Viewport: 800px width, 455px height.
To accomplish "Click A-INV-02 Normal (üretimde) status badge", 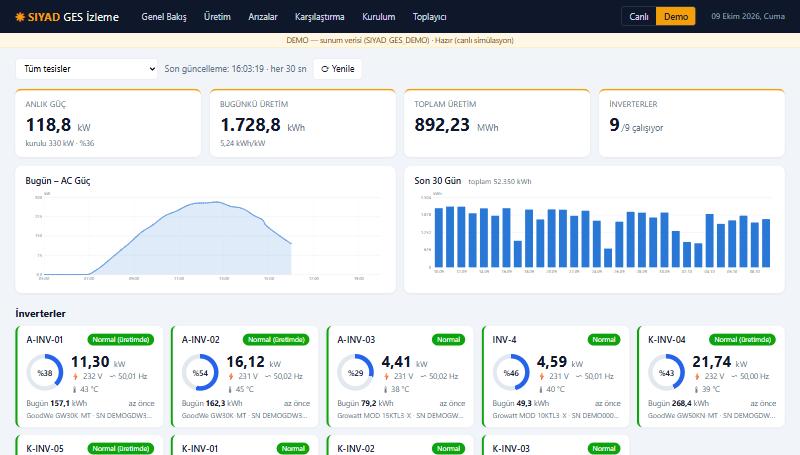I will 276,340.
